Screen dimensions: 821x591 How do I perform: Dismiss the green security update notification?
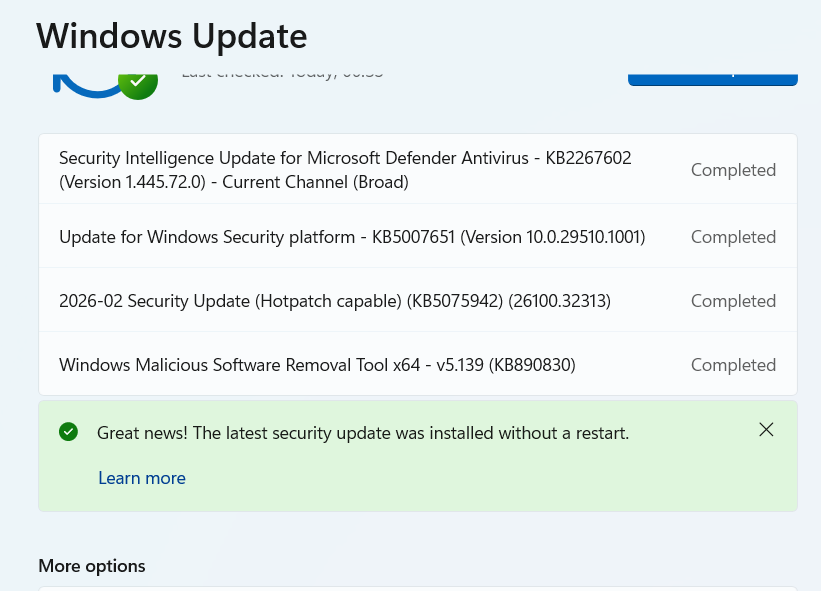(x=766, y=430)
